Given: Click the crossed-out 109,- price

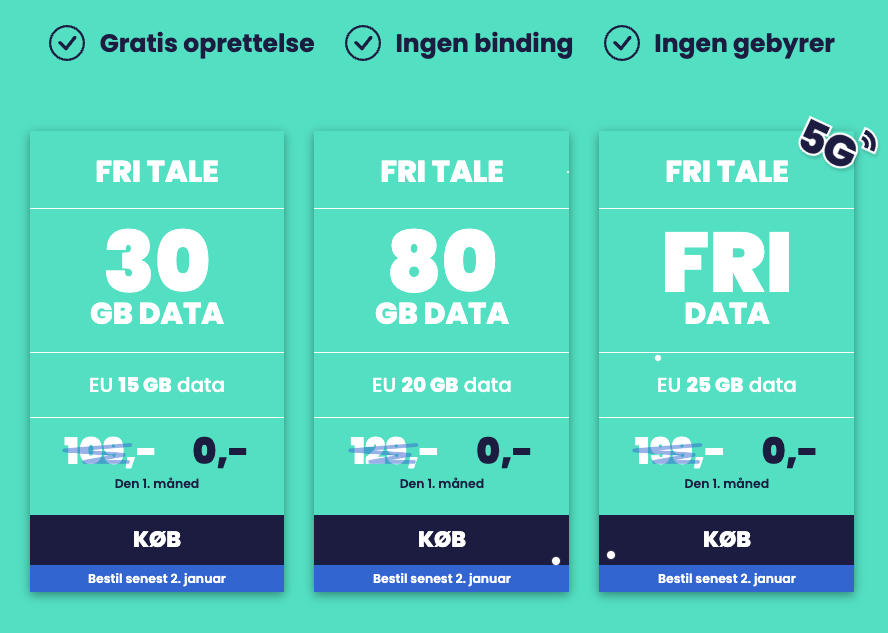Looking at the screenshot, I should click(109, 451).
